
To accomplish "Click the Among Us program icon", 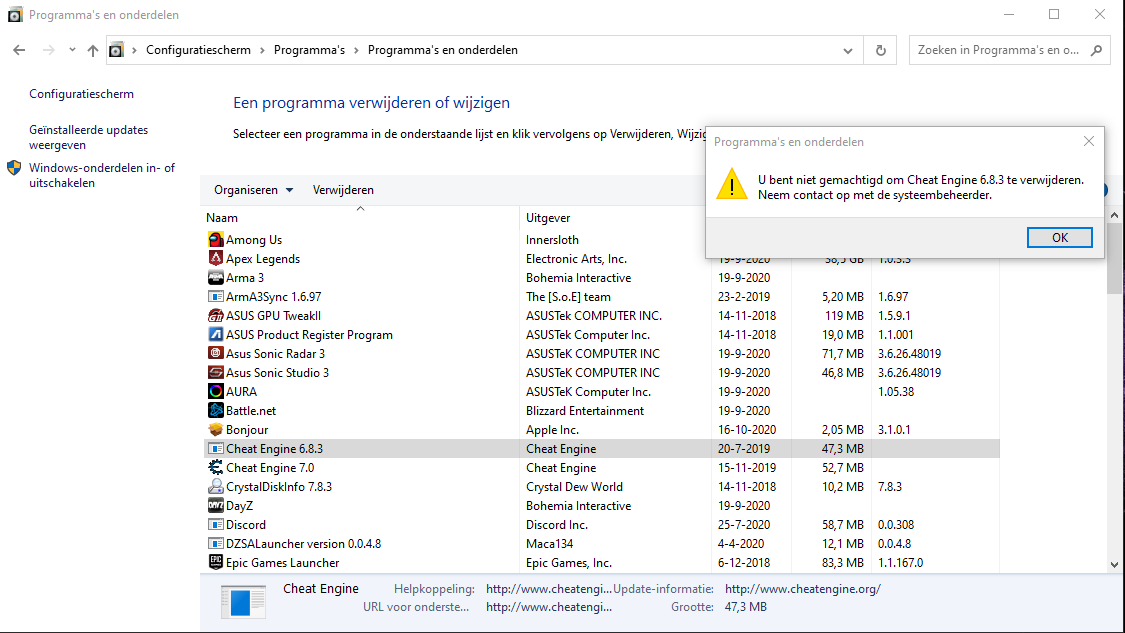I will [215, 239].
